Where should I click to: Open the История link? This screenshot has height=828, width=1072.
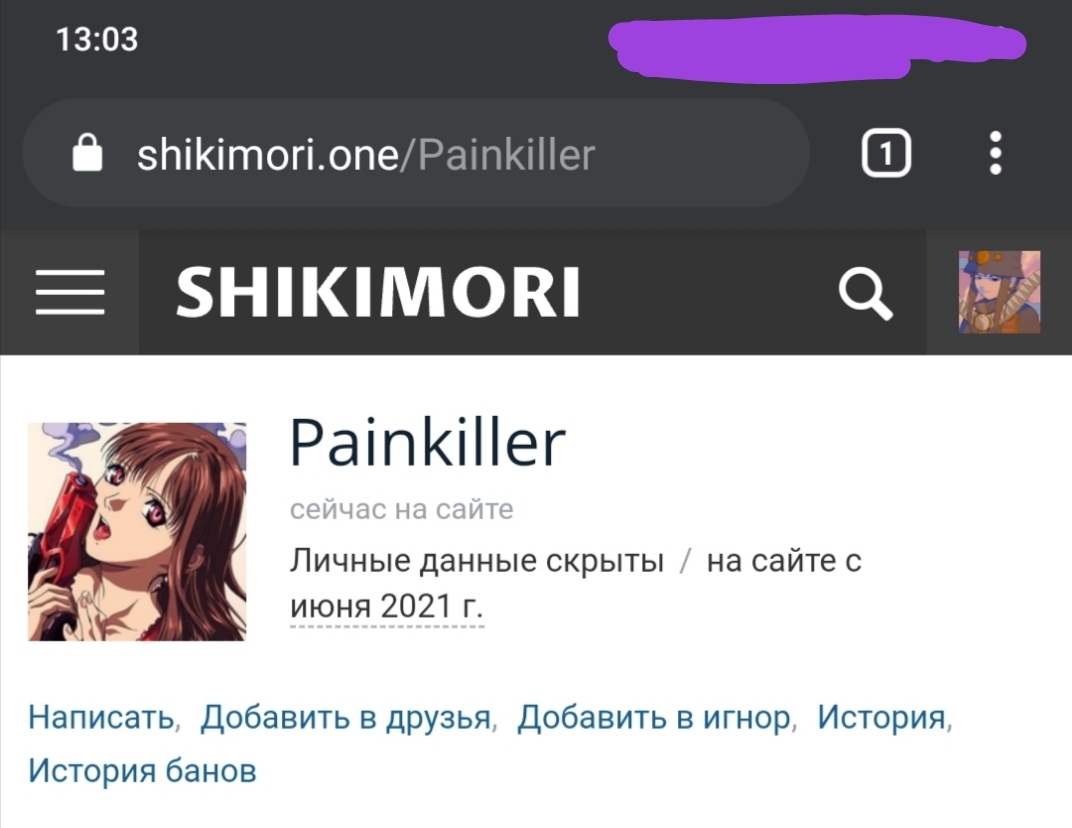(x=882, y=718)
